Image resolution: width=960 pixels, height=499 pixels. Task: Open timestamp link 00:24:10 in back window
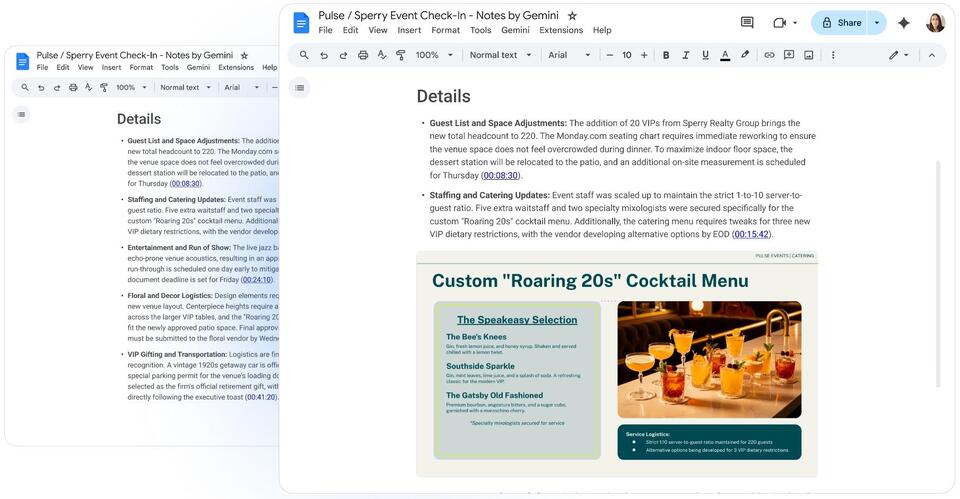click(x=257, y=280)
